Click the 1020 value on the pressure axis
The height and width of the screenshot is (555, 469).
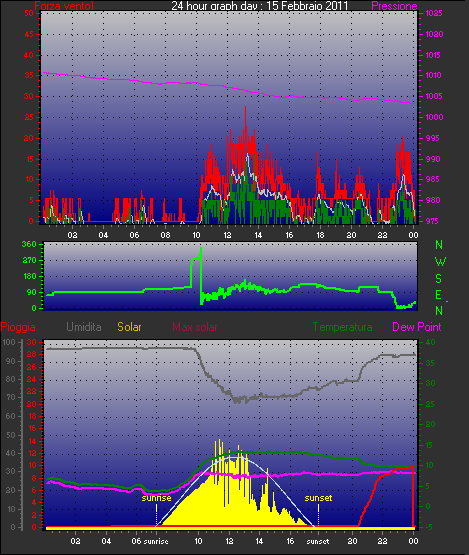point(434,34)
